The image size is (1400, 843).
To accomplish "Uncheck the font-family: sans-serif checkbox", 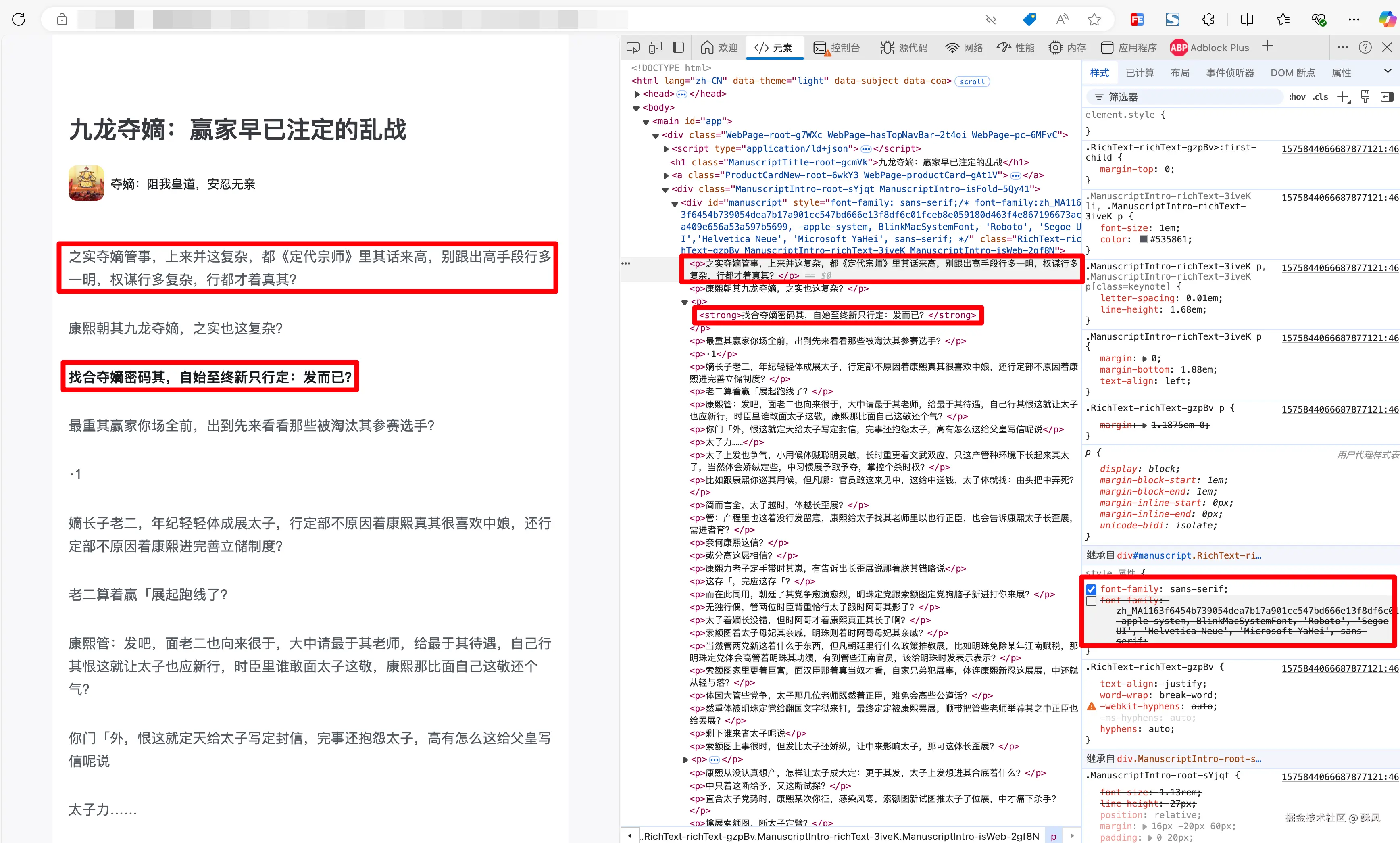I will coord(1091,589).
